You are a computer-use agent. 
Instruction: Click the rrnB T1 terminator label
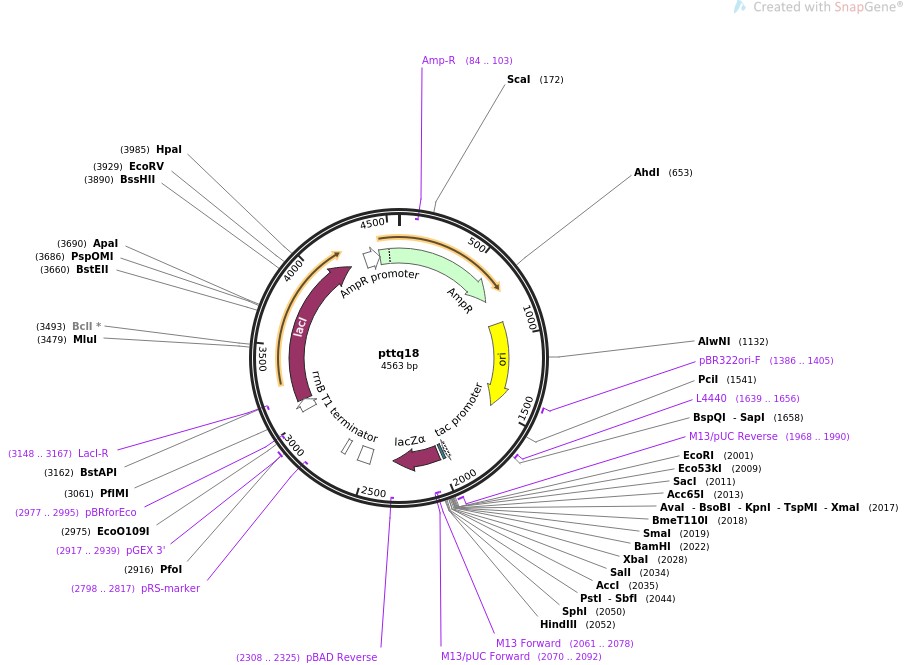pyautogui.click(x=343, y=407)
